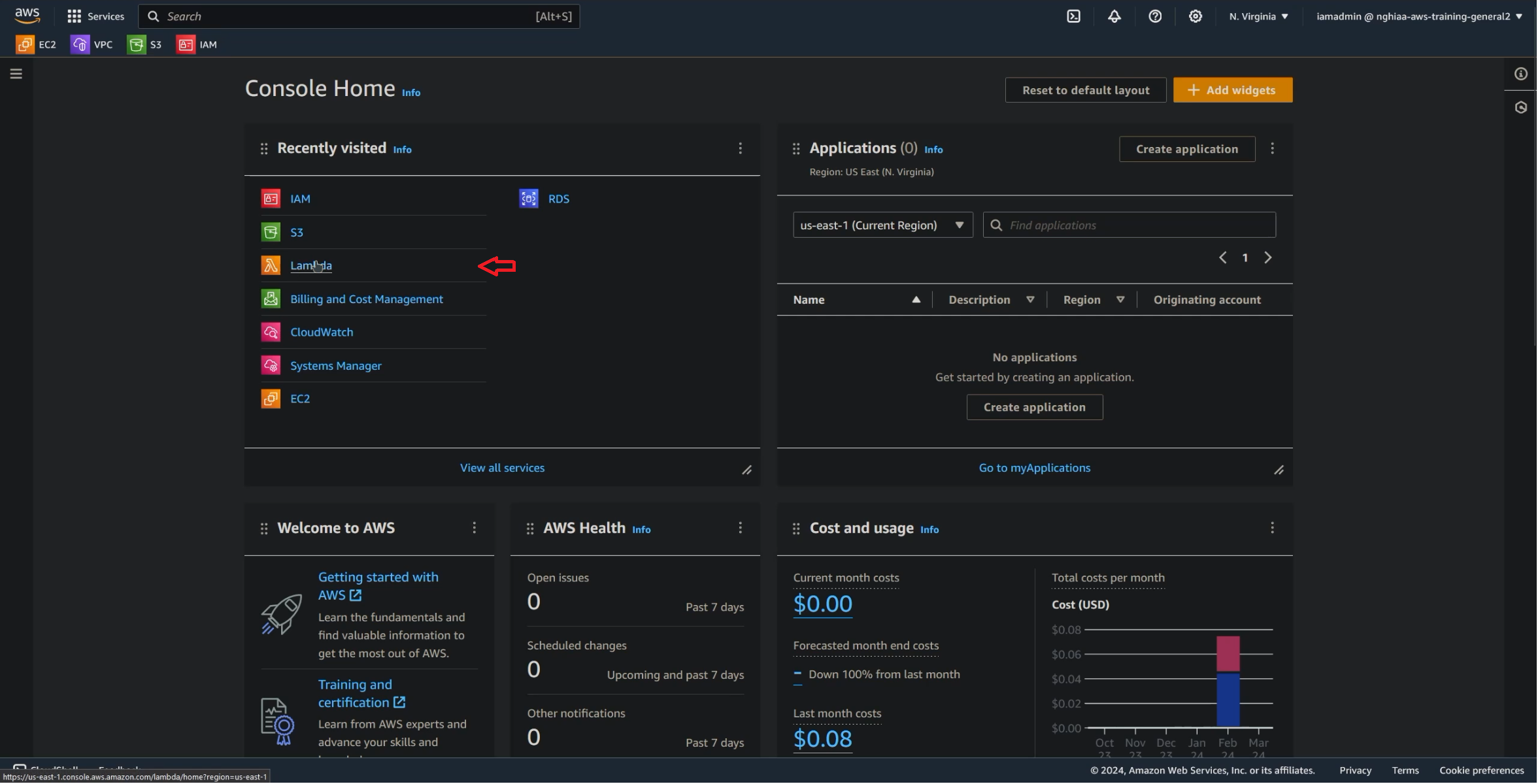Open S3 favorite shortcut
The image size is (1540, 784).
[x=144, y=44]
